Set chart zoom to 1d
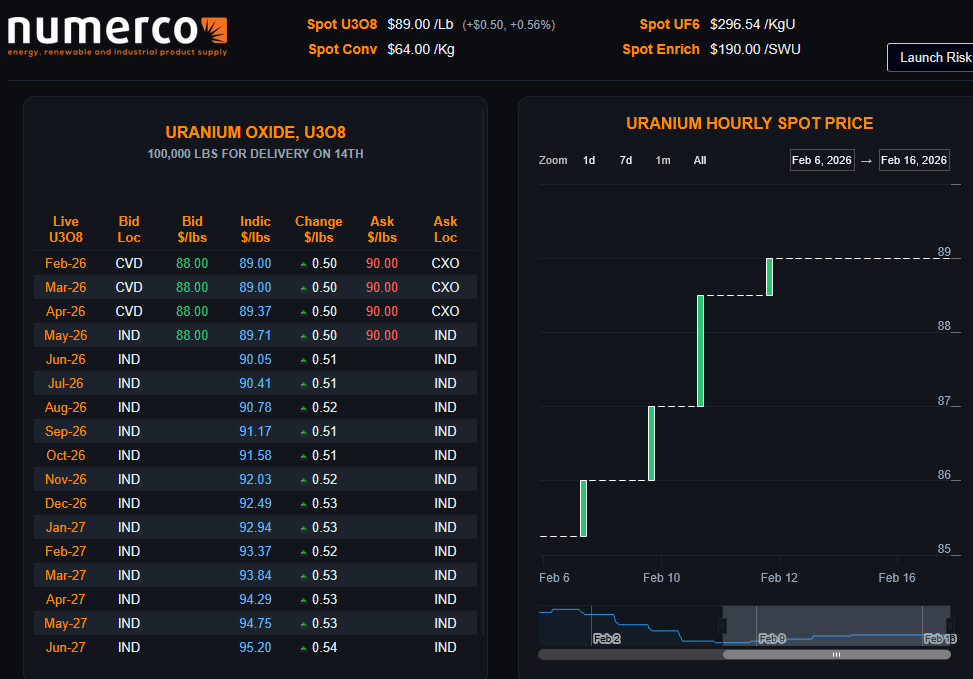Viewport: 973px width, 679px height. tap(589, 160)
